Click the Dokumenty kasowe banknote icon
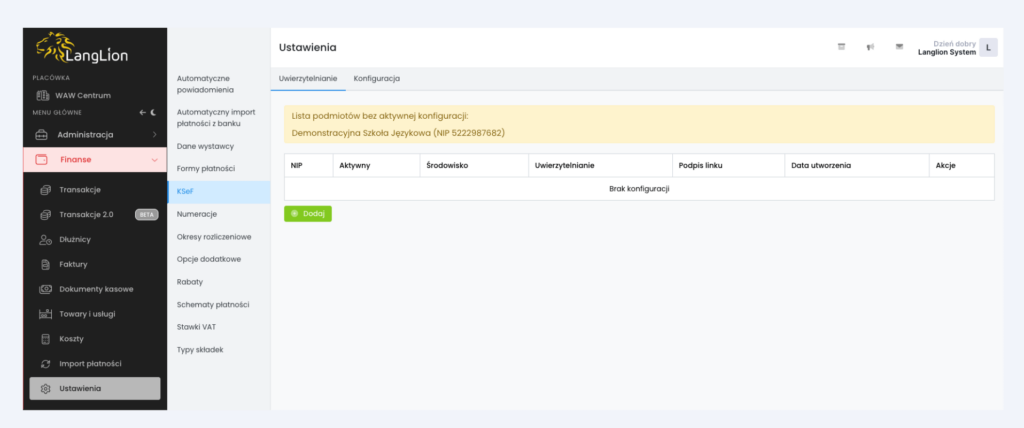 (46, 289)
